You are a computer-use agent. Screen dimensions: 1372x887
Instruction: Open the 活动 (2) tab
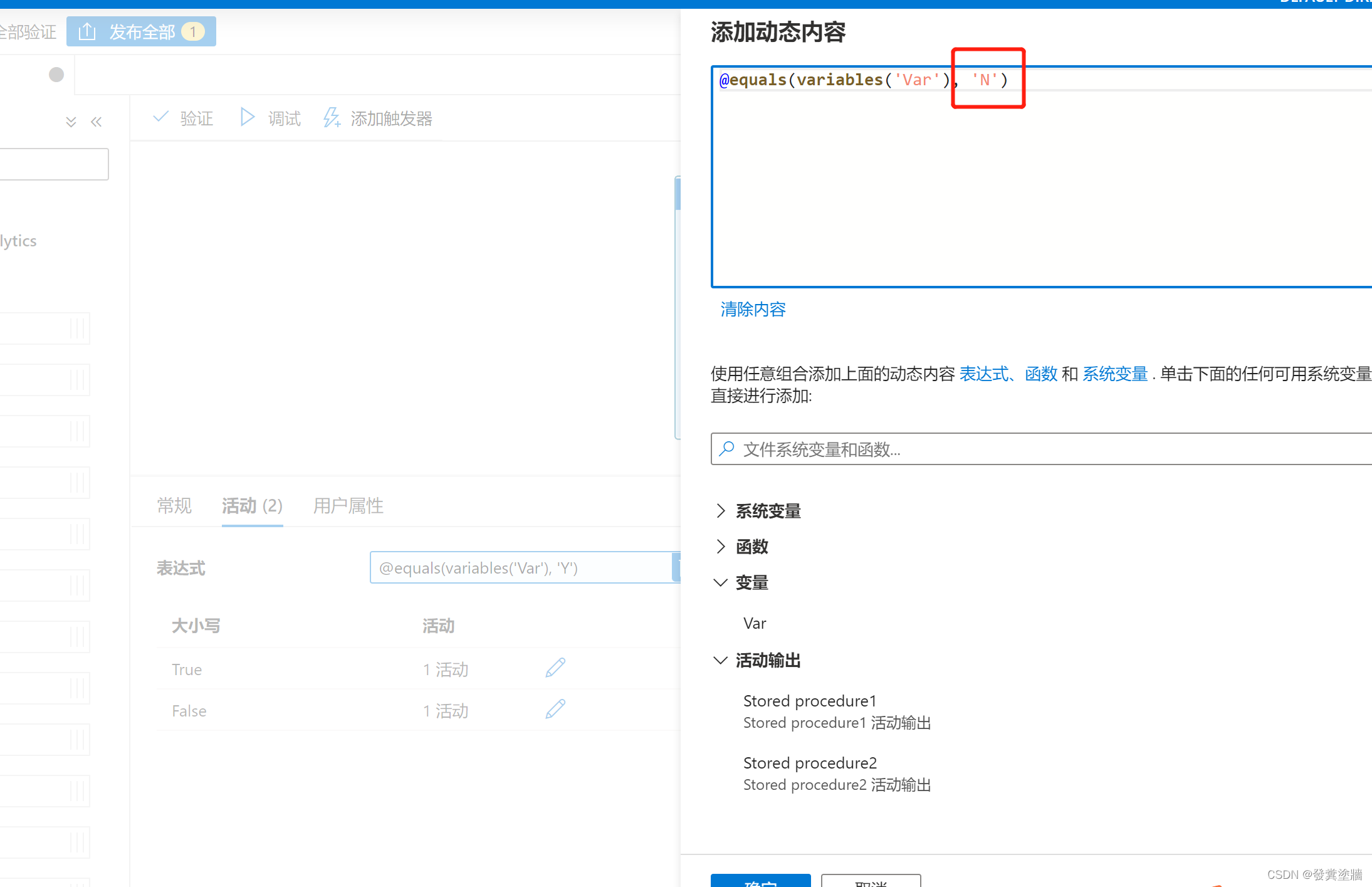tap(252, 505)
